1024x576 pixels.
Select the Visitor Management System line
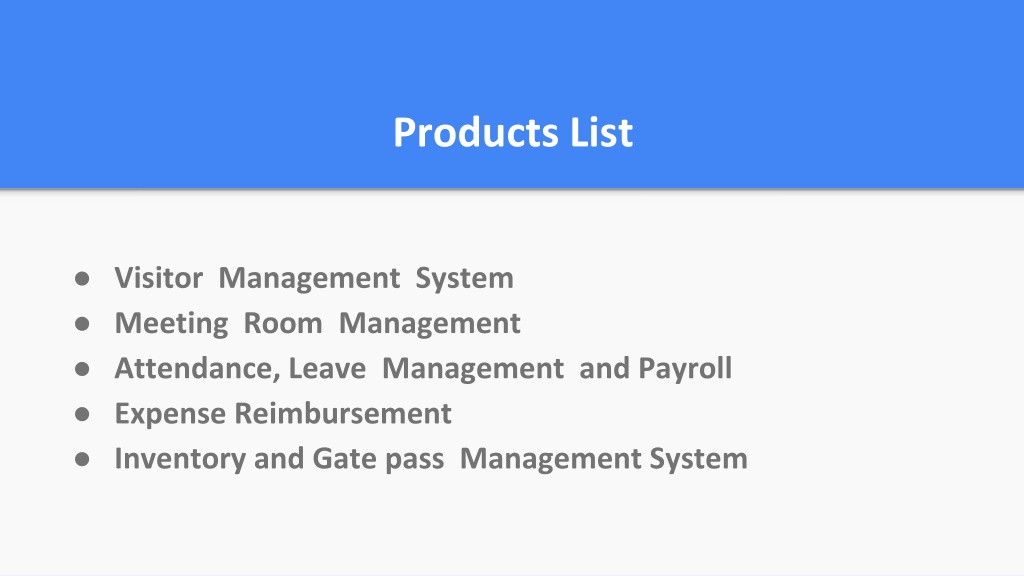(314, 279)
